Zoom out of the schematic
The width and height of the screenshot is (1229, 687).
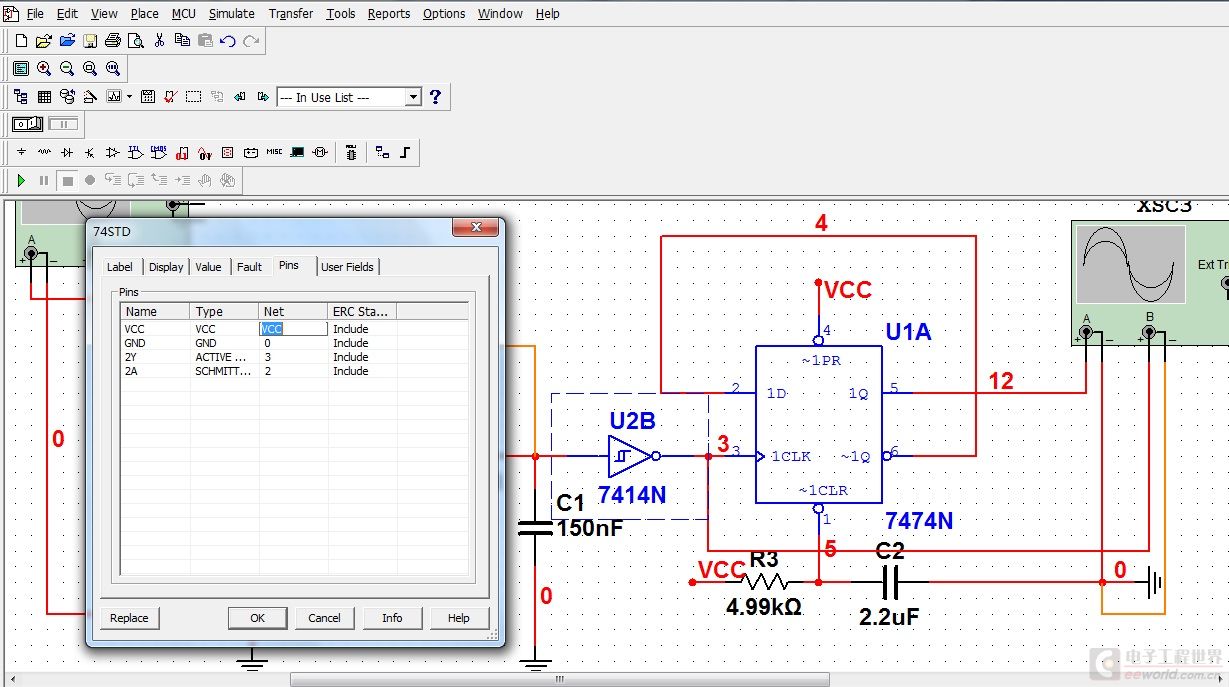tap(67, 68)
